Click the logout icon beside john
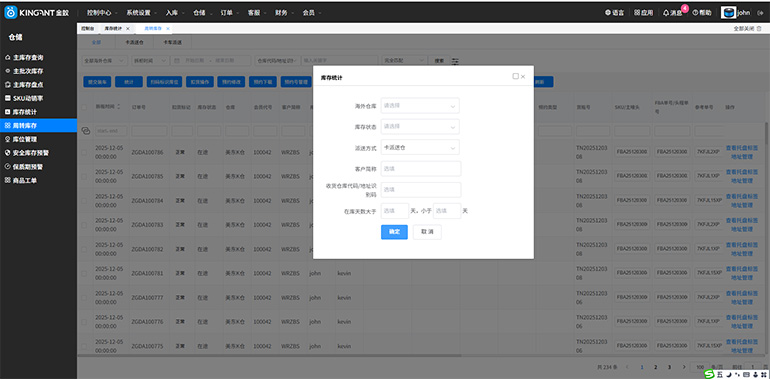770x380 pixels. click(761, 13)
